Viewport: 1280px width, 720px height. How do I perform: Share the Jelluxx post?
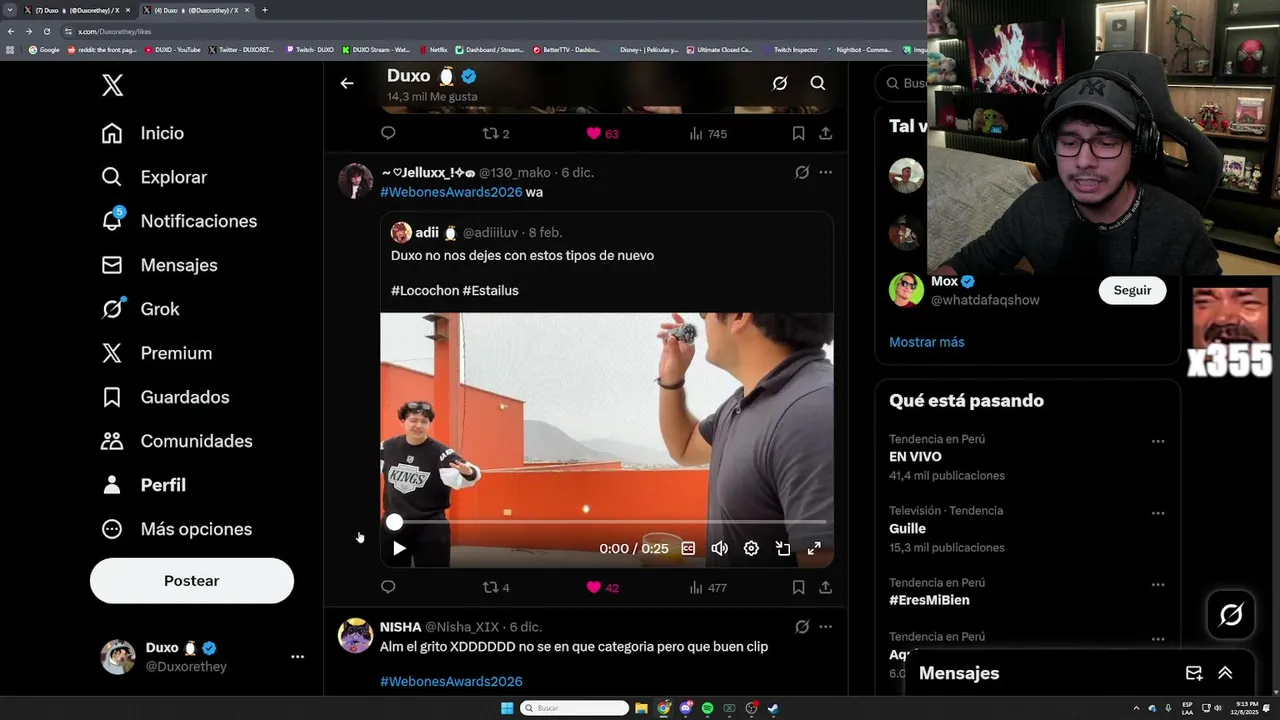point(825,587)
